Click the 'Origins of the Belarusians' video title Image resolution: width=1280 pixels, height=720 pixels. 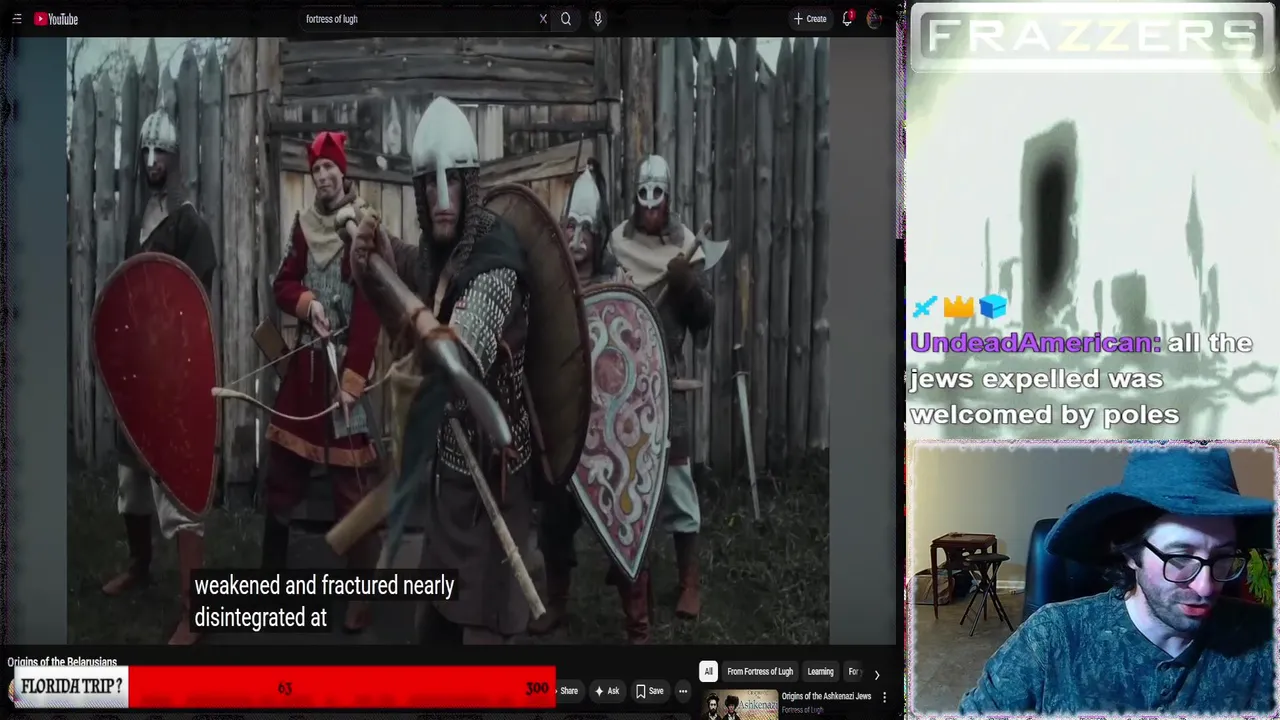coord(62,662)
